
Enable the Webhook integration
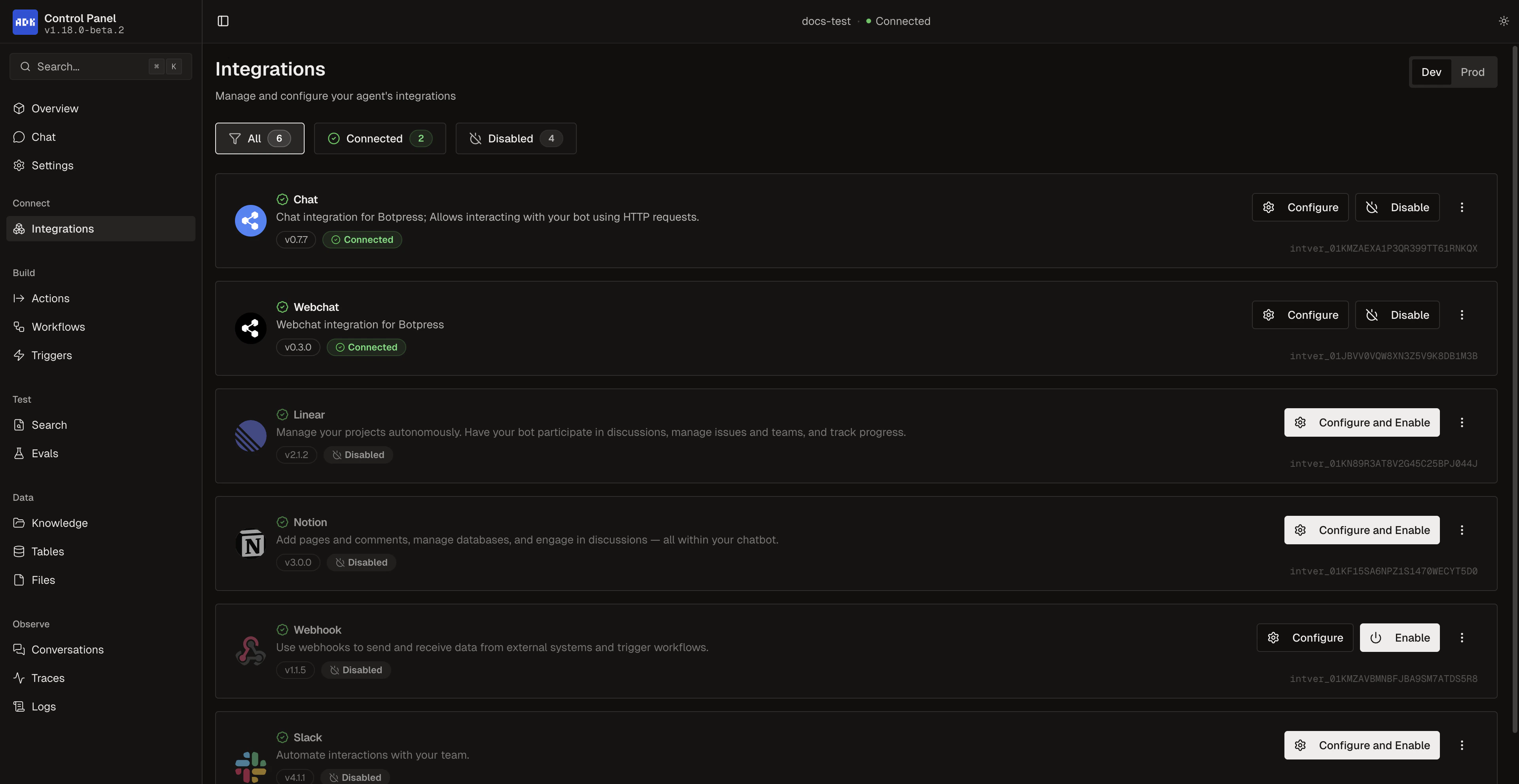click(1399, 637)
